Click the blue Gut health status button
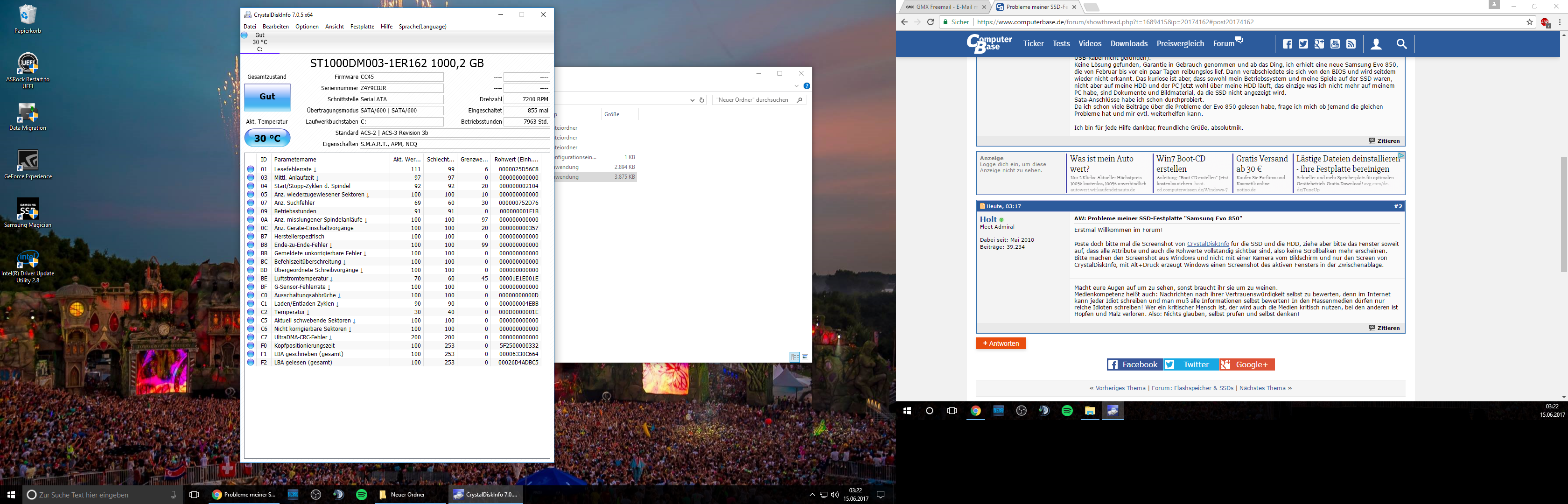 click(267, 97)
